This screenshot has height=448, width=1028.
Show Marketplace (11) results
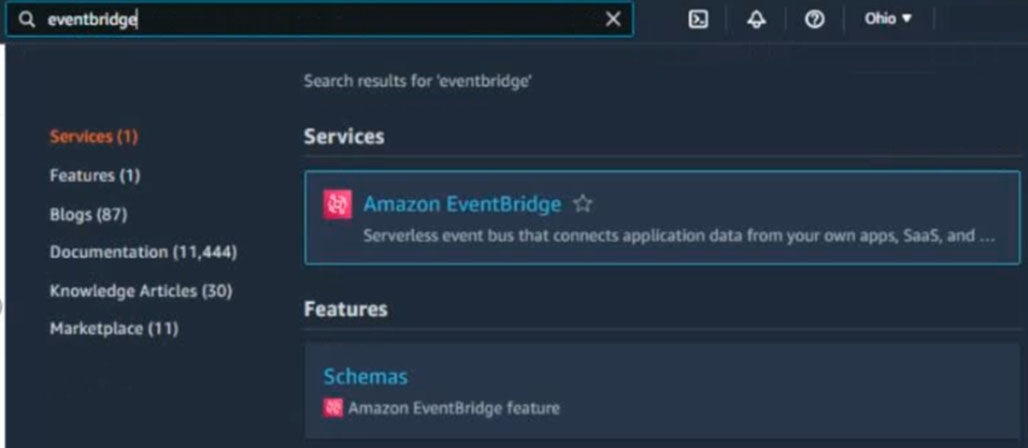114,328
